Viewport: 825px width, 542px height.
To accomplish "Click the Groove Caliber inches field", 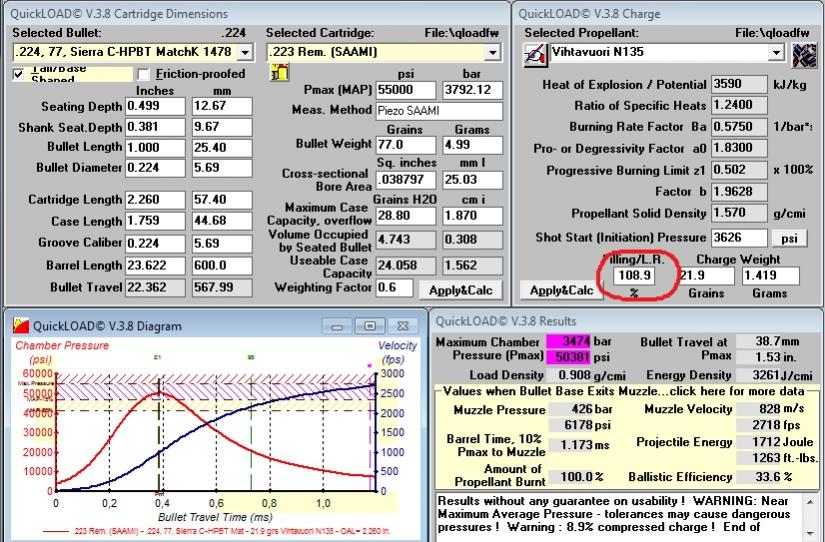I will (x=155, y=243).
